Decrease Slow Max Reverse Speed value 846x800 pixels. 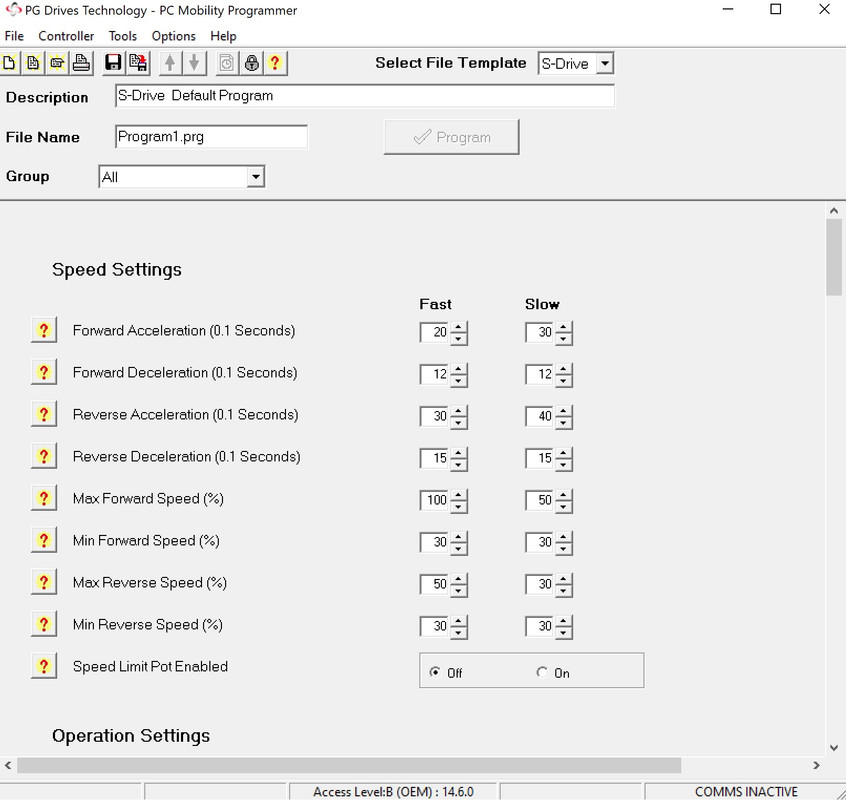[x=564, y=591]
